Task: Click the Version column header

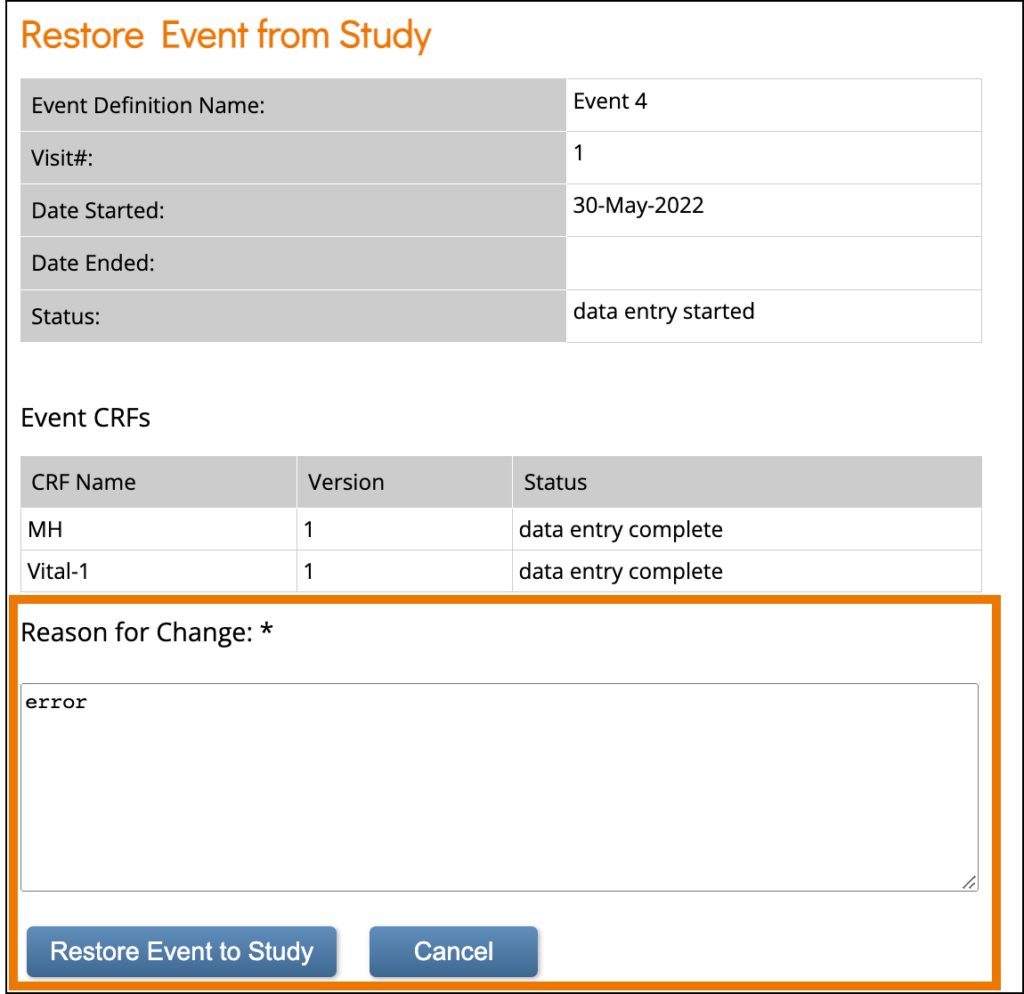Action: click(x=346, y=481)
